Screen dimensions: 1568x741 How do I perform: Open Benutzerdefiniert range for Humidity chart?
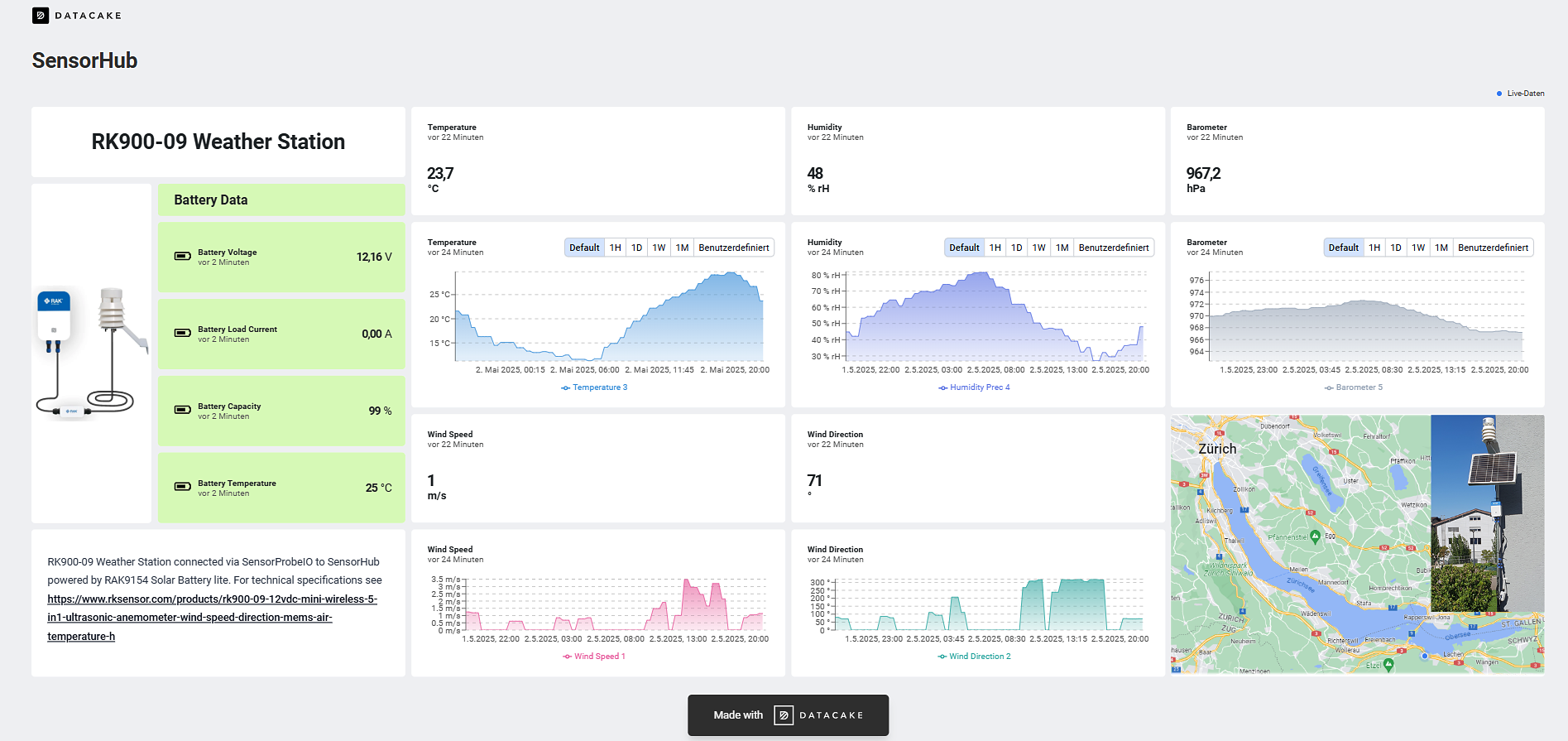click(x=1113, y=248)
